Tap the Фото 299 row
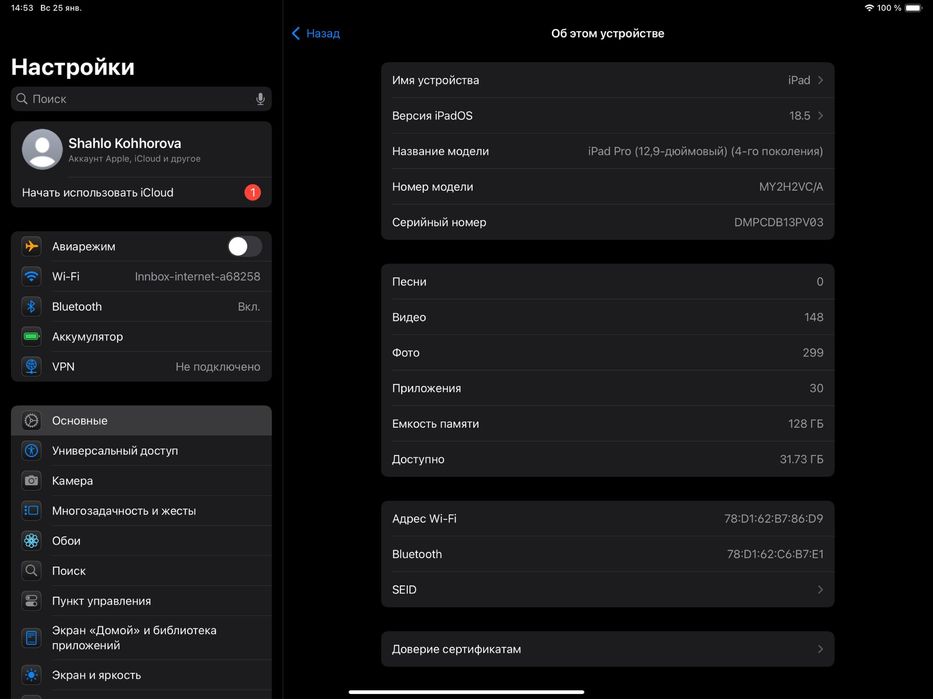The width and height of the screenshot is (933, 699). 608,353
